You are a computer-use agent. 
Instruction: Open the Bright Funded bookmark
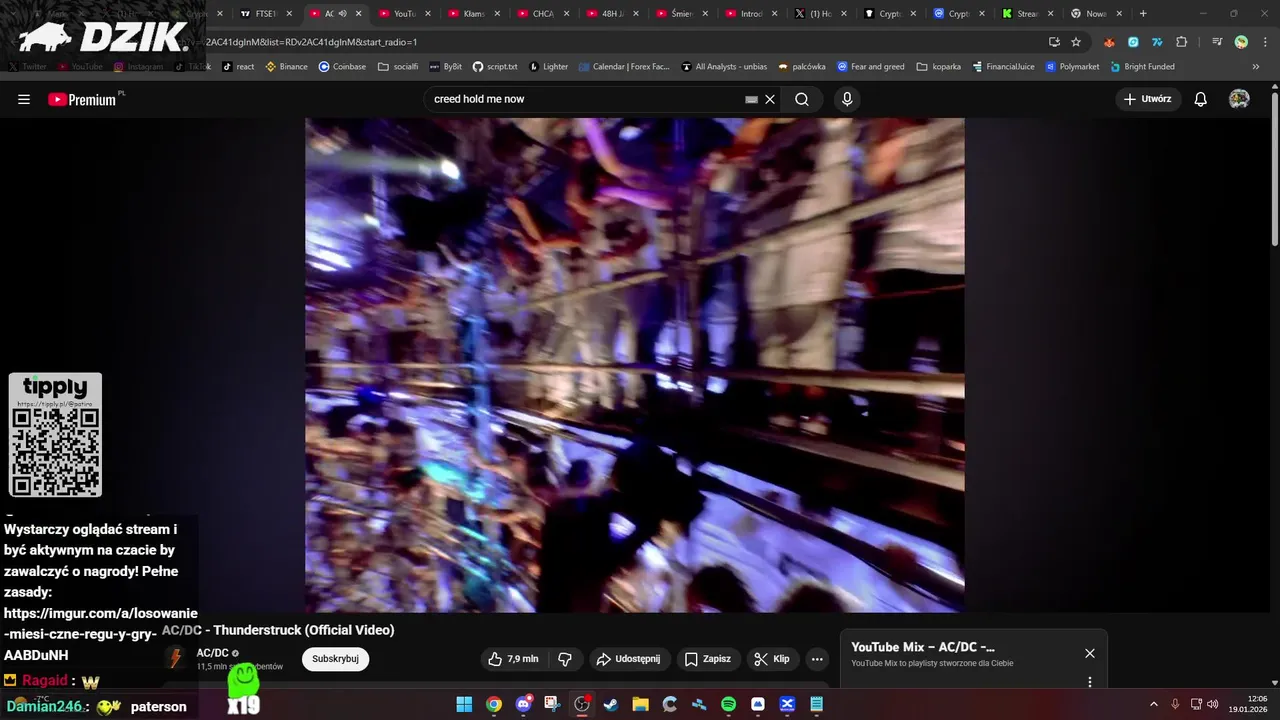pos(1142,67)
